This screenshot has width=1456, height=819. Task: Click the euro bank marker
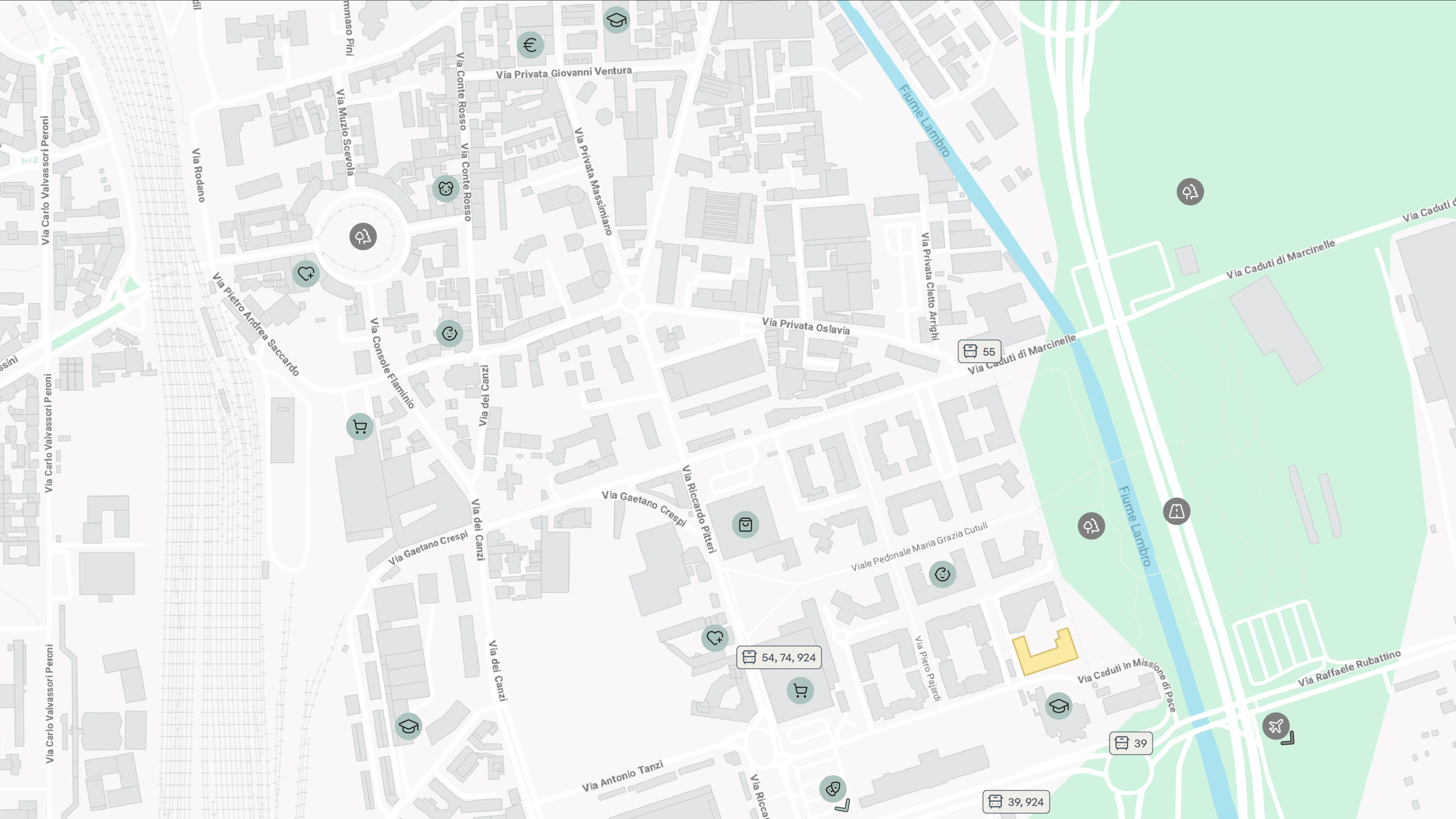pyautogui.click(x=530, y=45)
